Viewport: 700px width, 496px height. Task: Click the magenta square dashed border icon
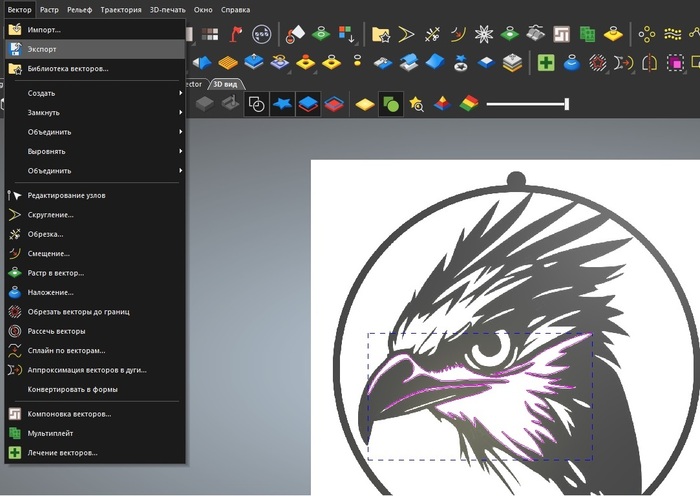[x=675, y=63]
